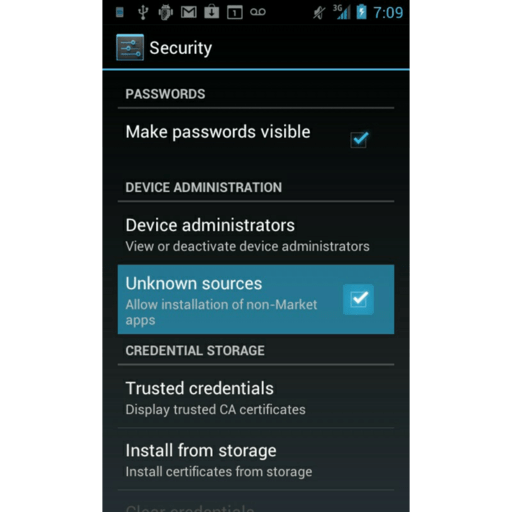Tap the Android debugging notification icon
Image resolution: width=512 pixels, height=512 pixels.
point(166,13)
